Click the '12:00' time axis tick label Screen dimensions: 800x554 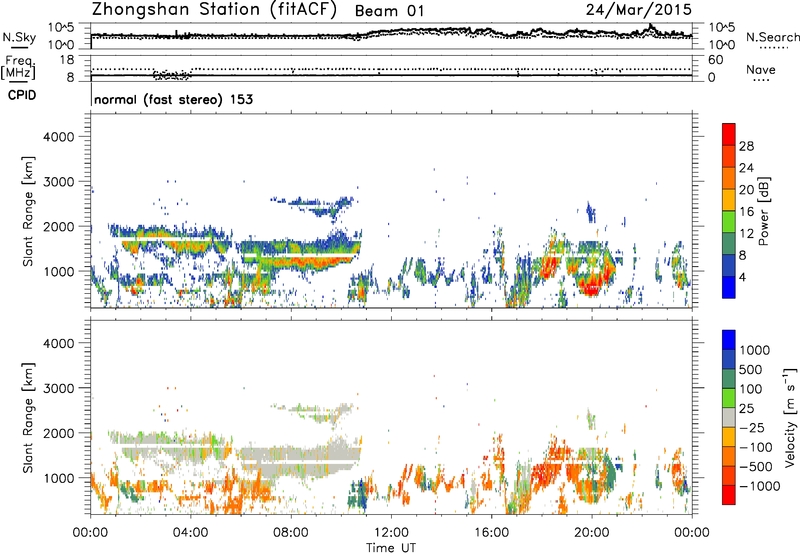point(391,533)
